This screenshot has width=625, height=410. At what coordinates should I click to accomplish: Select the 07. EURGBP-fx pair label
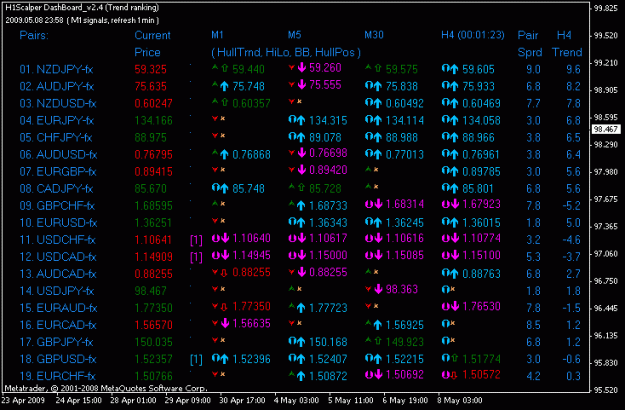[58, 172]
